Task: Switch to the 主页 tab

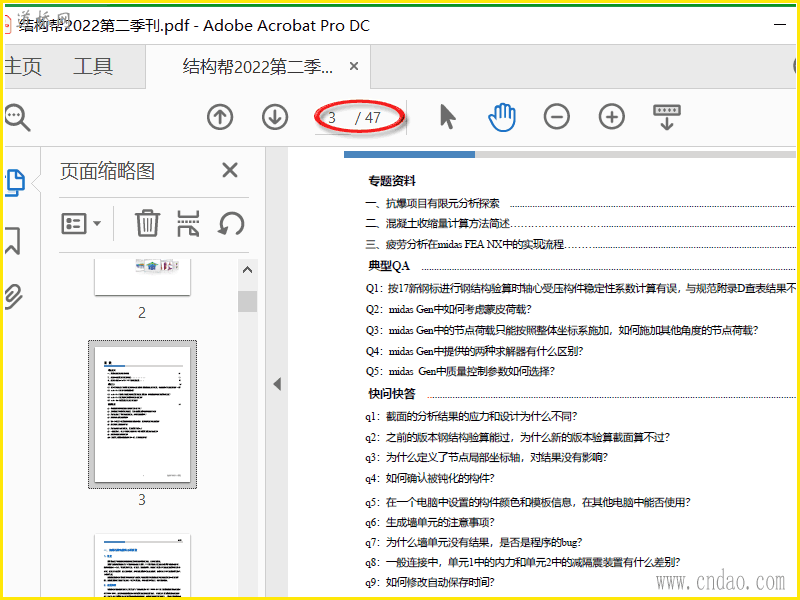Action: [x=23, y=66]
